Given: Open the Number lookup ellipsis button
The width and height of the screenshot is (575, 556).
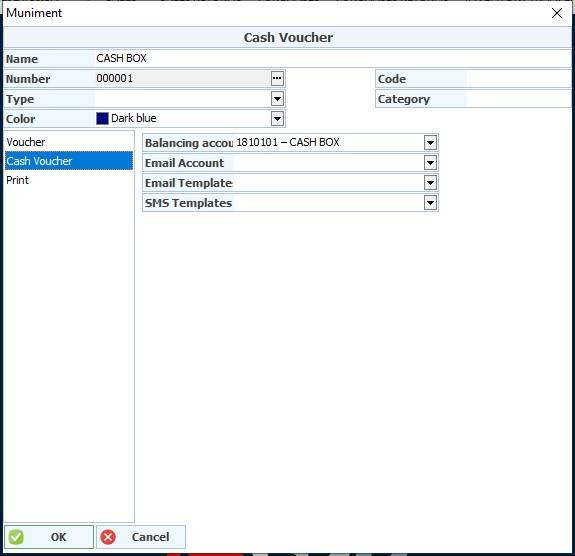Looking at the screenshot, I should click(277, 78).
